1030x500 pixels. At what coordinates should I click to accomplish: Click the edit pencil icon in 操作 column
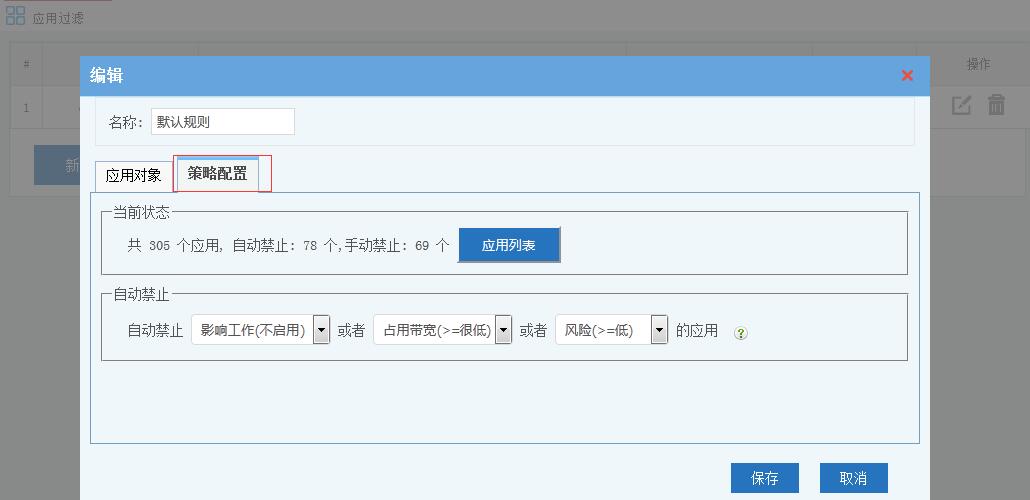click(x=961, y=105)
